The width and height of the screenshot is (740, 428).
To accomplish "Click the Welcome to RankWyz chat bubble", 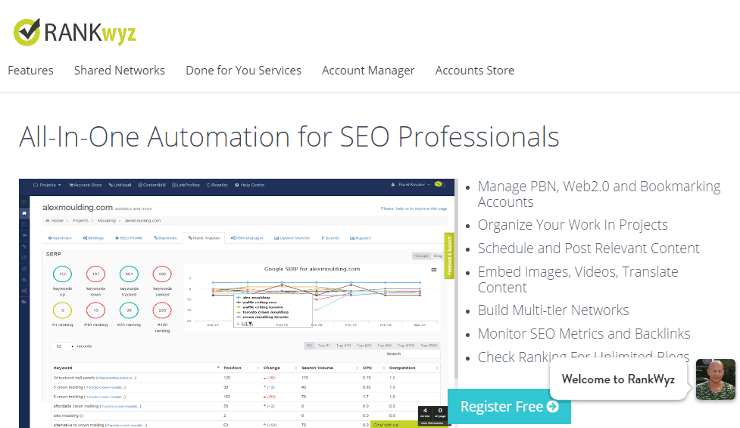I will (618, 379).
